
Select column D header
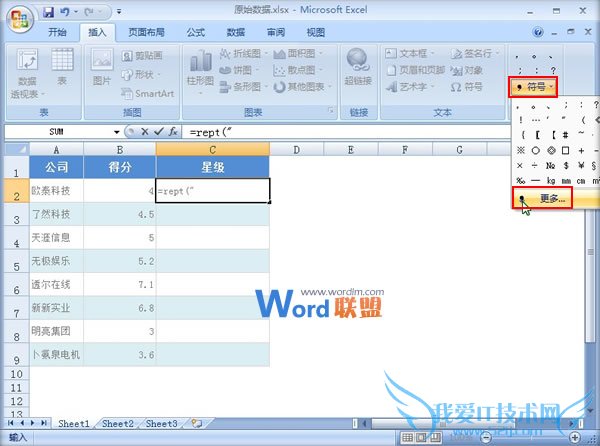pos(297,149)
